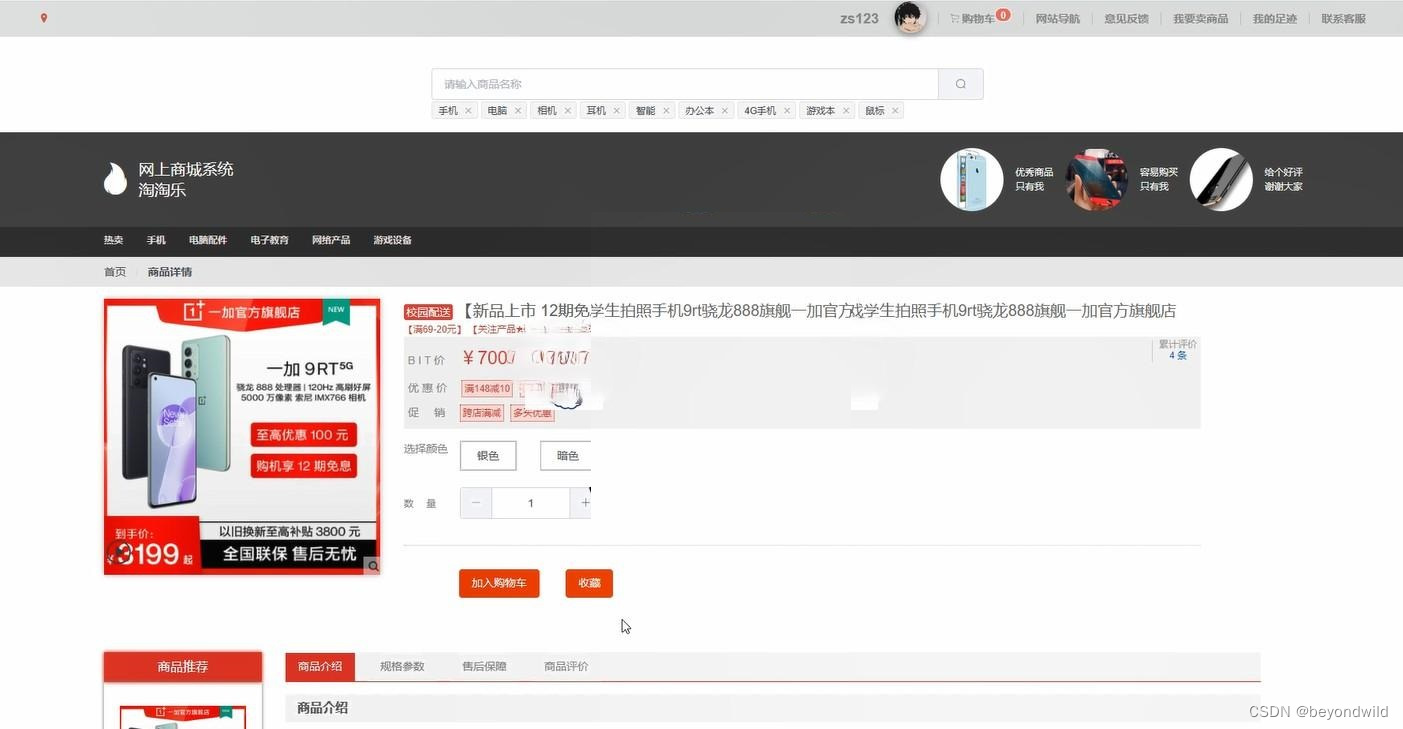The width and height of the screenshot is (1403, 729).
Task: Click the 跨店满减 promotion tag
Action: coord(482,413)
